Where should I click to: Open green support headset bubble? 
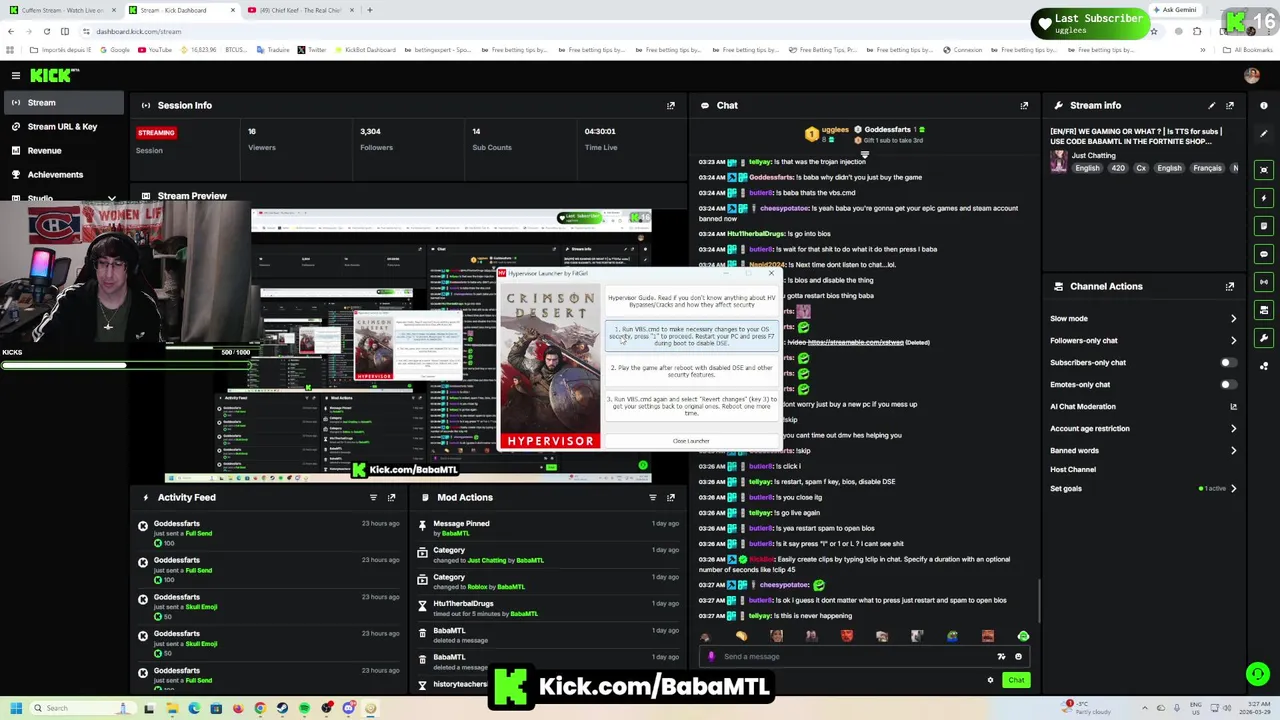click(1257, 674)
